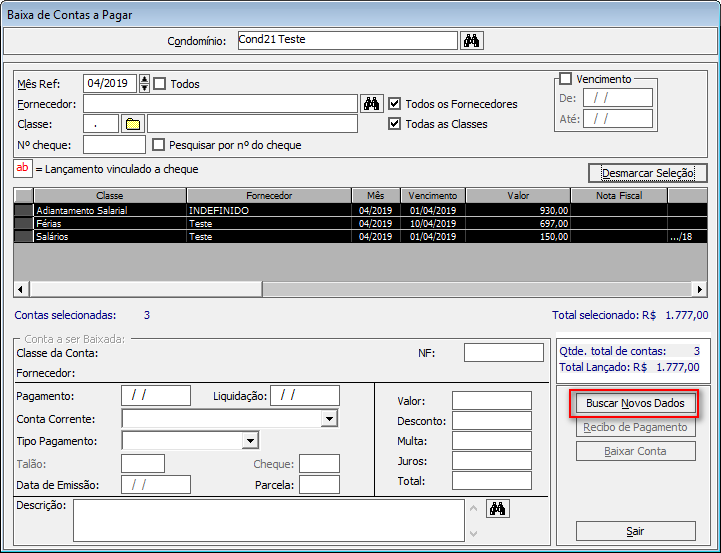Click the red 'ab' cheque legend icon
Viewport: 721px width, 553px height.
(x=23, y=168)
